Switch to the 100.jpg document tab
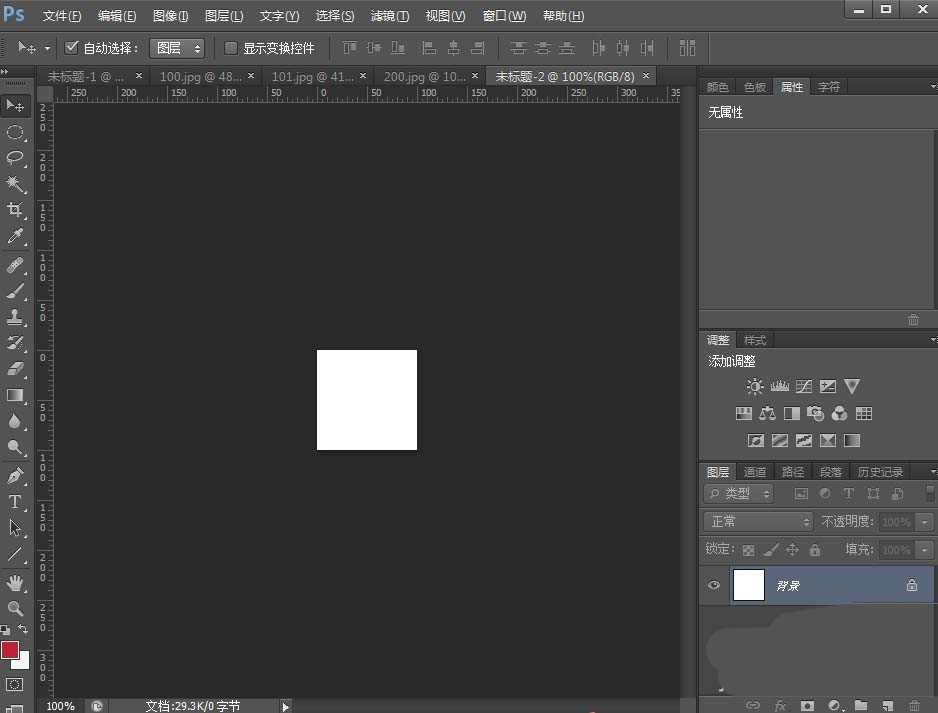 (x=199, y=76)
